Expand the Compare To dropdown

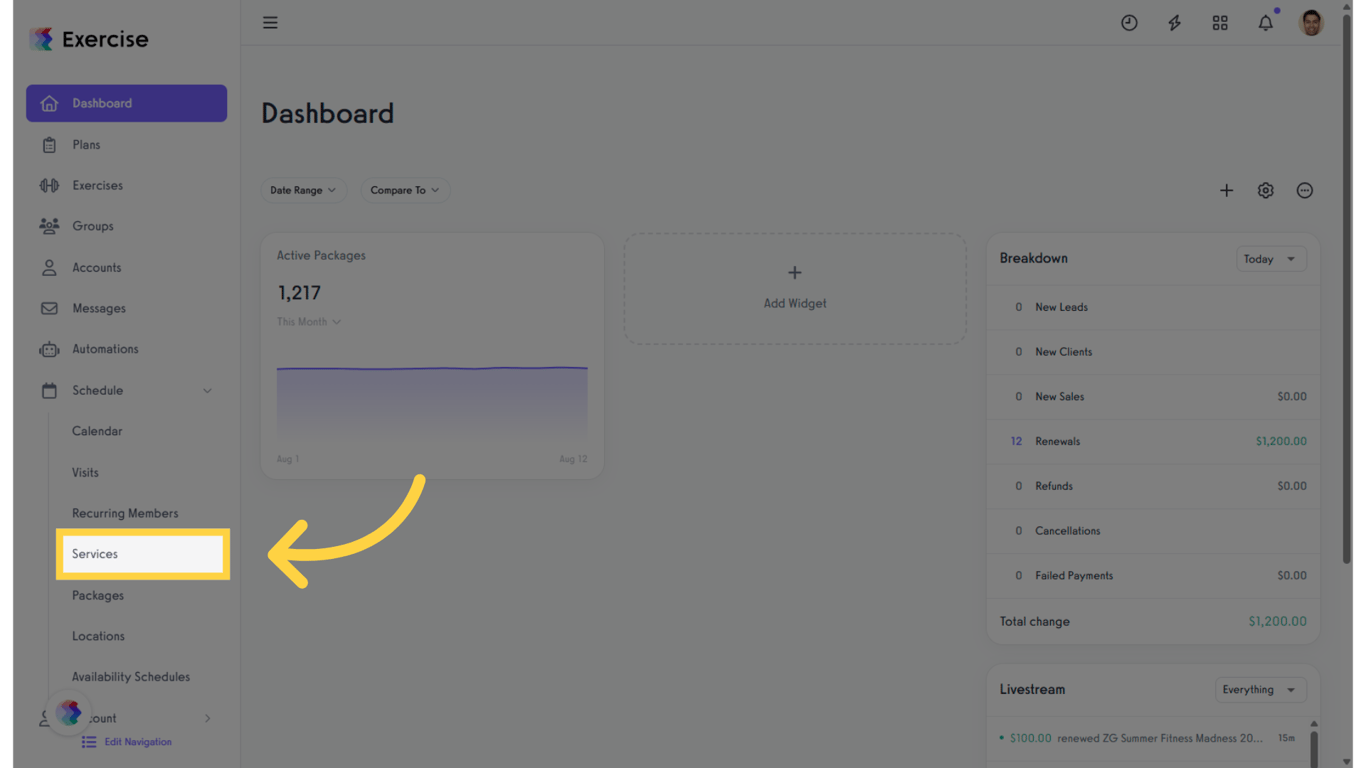click(x=405, y=190)
